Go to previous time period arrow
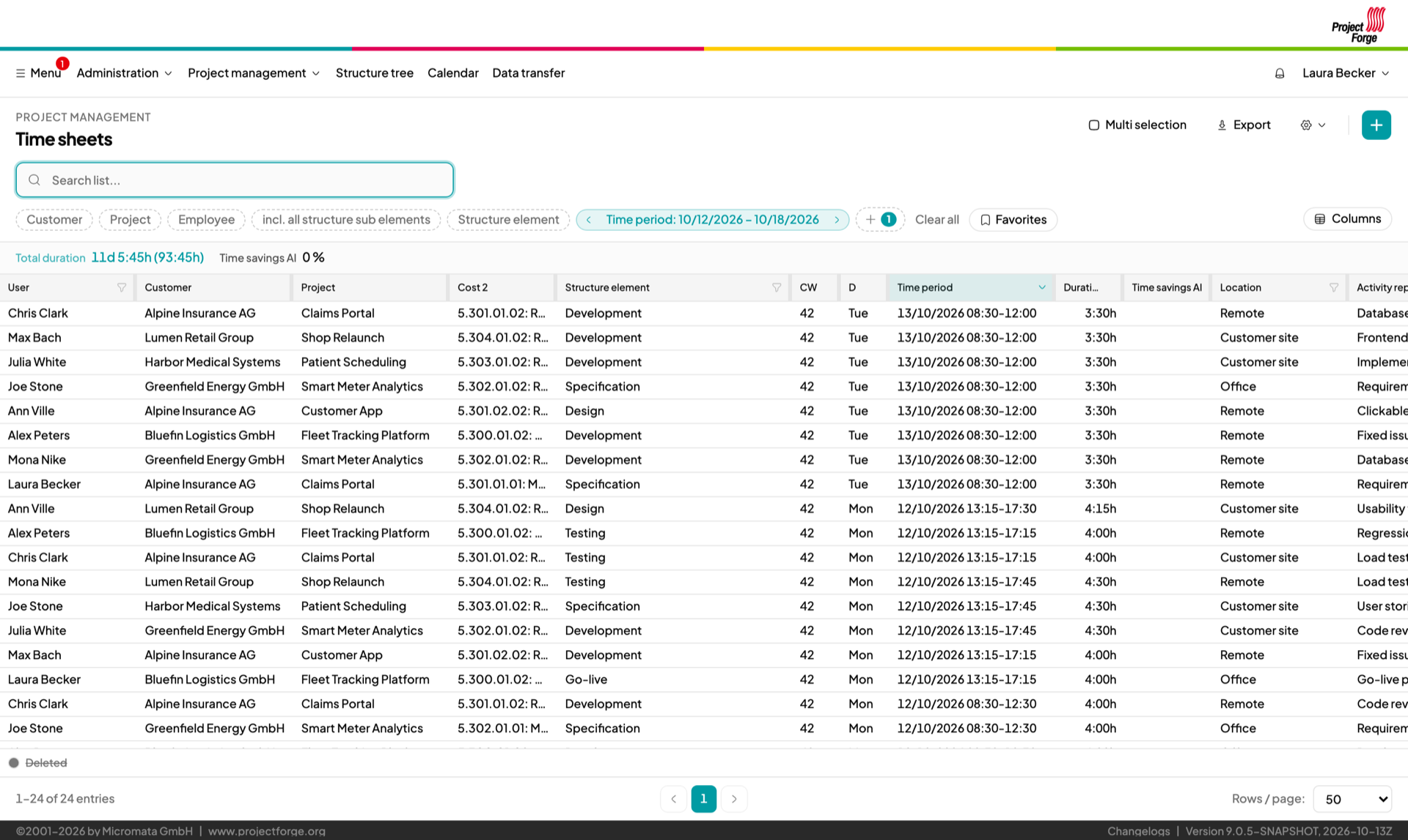 click(x=589, y=220)
